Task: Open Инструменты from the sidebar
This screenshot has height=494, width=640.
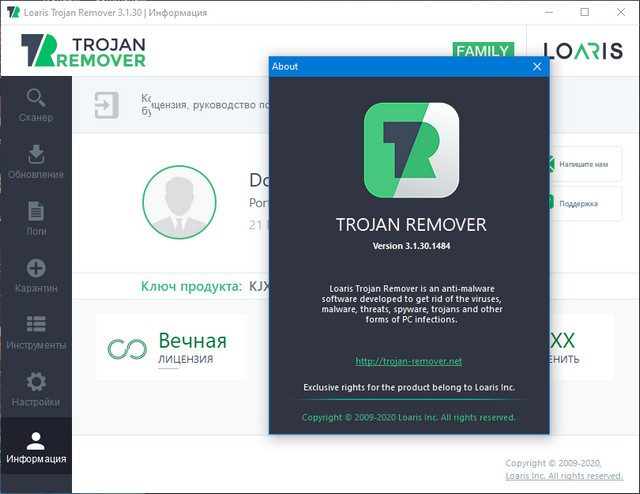Action: [x=36, y=333]
